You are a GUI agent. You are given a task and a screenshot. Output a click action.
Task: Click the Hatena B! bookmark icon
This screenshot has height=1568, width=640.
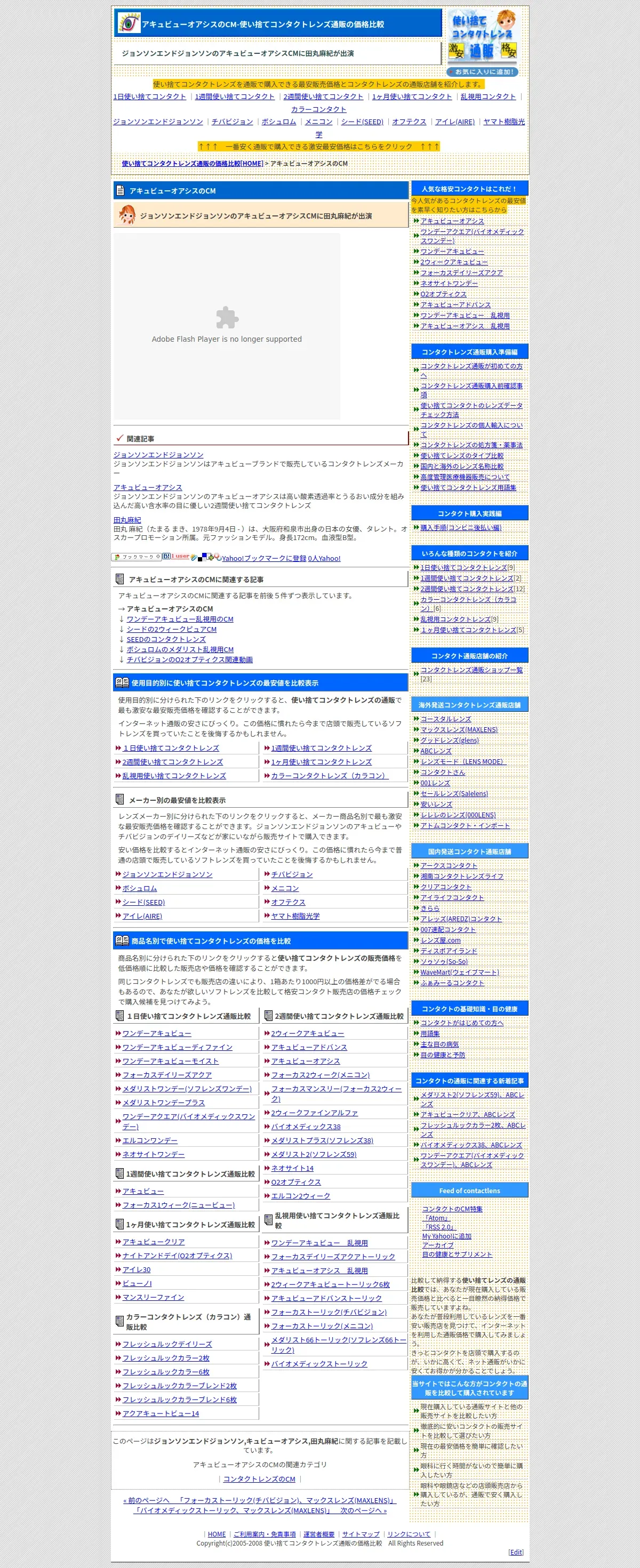pyautogui.click(x=166, y=557)
